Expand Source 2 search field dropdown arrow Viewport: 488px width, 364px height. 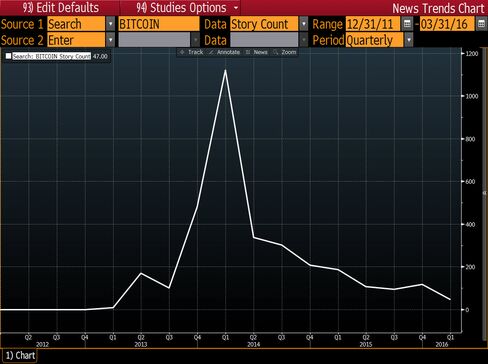(x=196, y=40)
